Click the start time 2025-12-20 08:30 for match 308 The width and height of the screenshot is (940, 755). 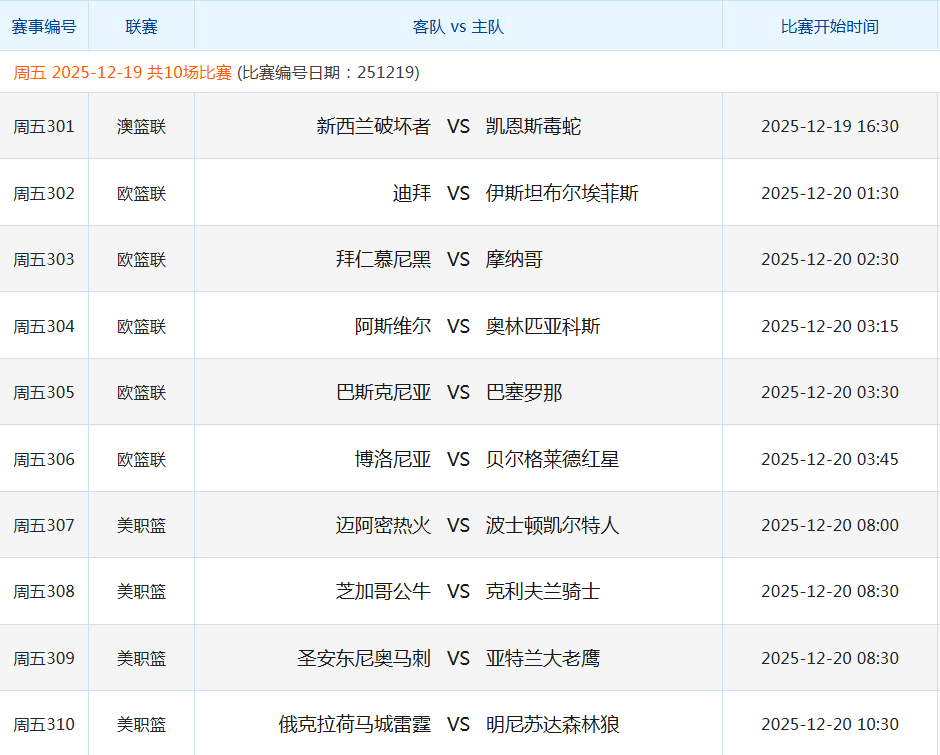coord(828,590)
